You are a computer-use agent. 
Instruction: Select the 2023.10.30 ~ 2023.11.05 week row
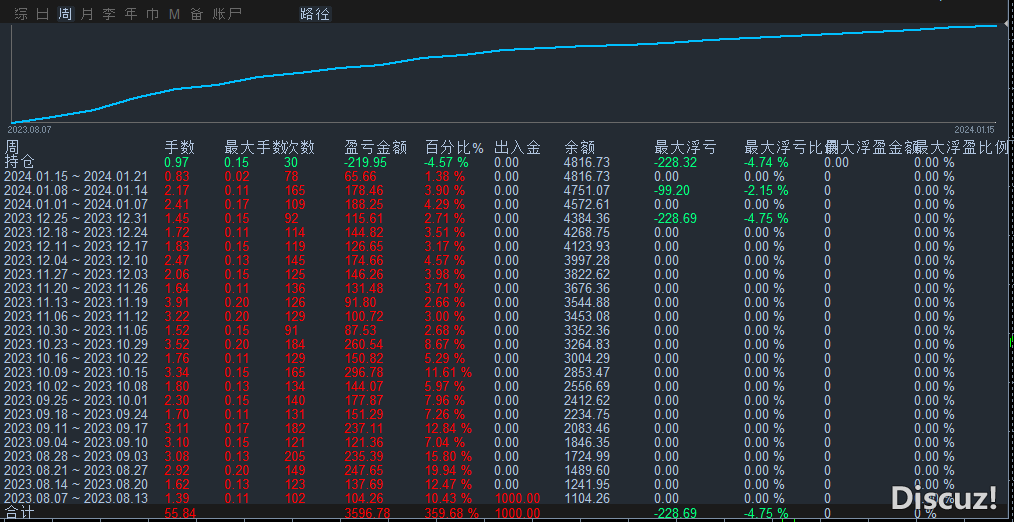(76, 330)
